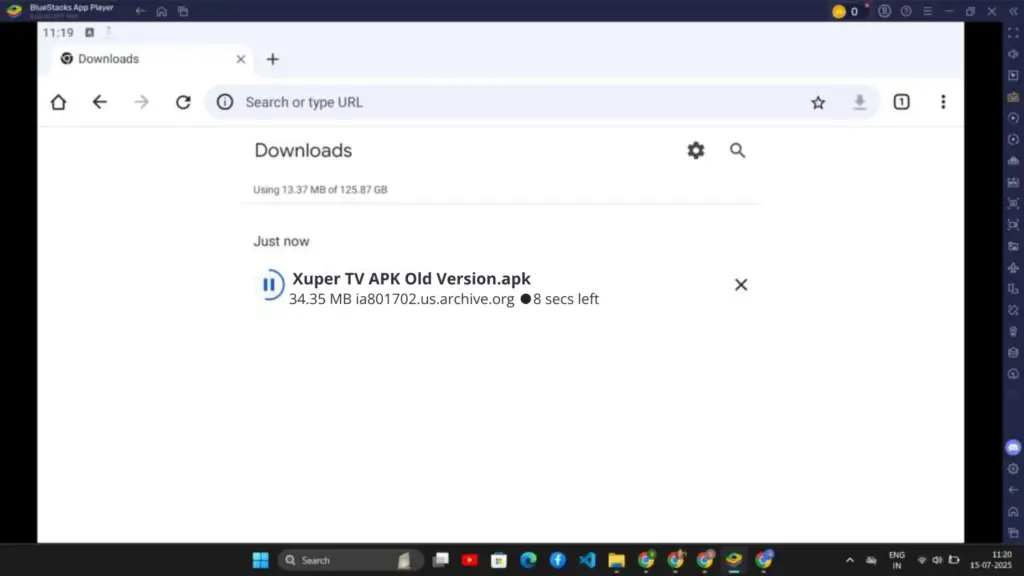Viewport: 1024px width, 576px height.
Task: Cancel the APK download with the X
Action: coord(741,285)
